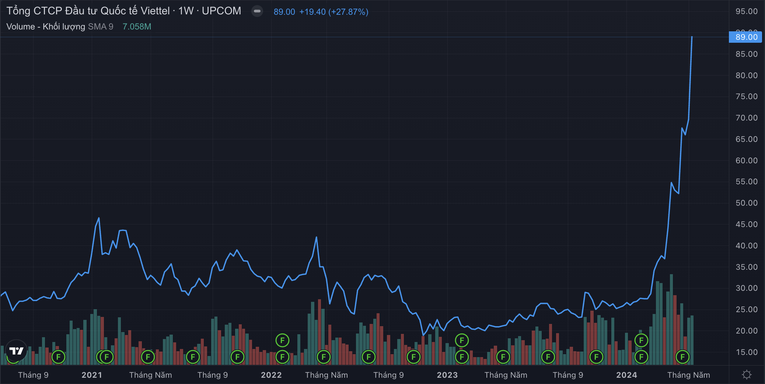Open chart settings gear icon
The height and width of the screenshot is (384, 765).
pos(746,375)
